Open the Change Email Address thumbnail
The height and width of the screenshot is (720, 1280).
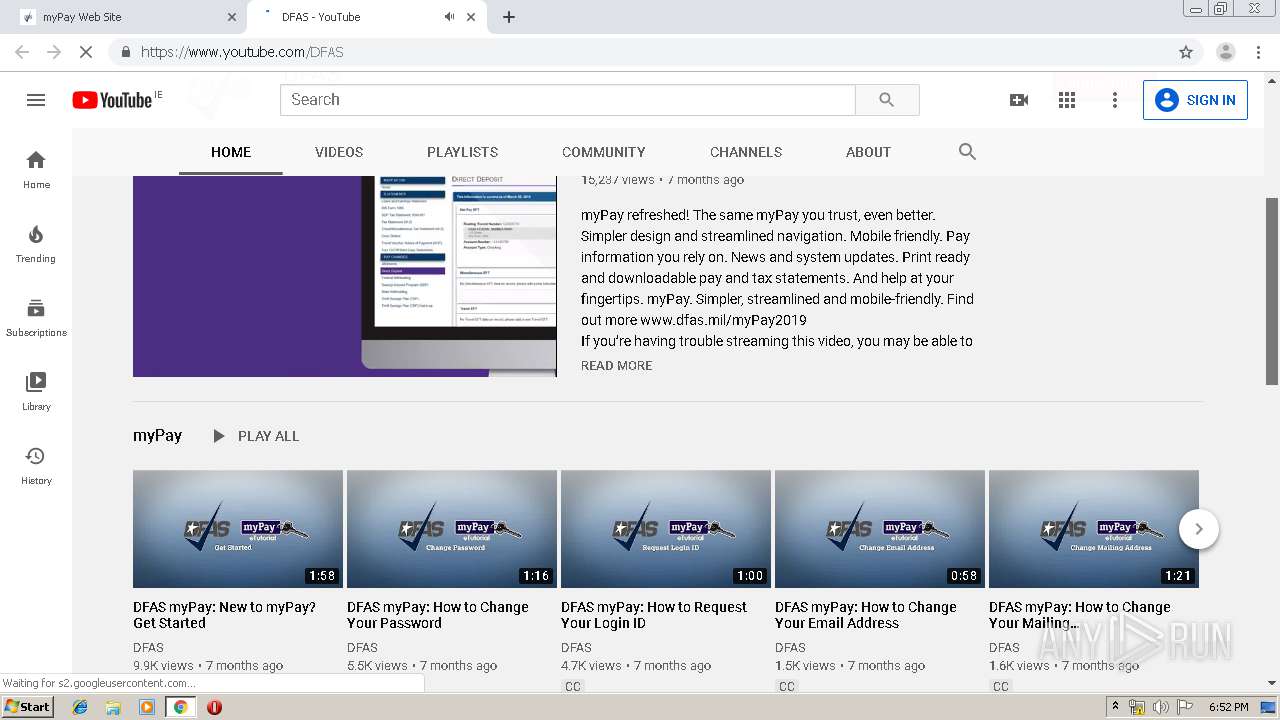(880, 529)
